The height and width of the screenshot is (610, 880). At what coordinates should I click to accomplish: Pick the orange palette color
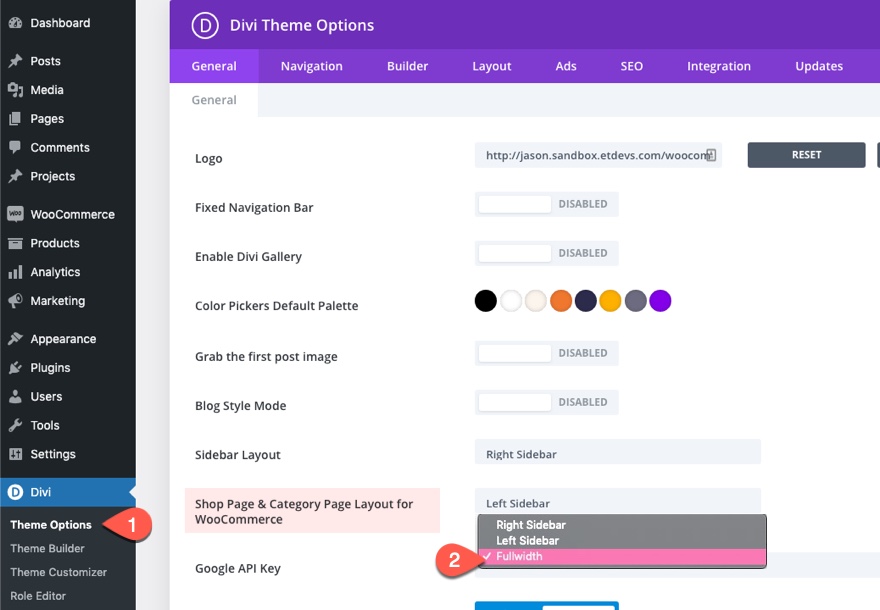[x=561, y=301]
